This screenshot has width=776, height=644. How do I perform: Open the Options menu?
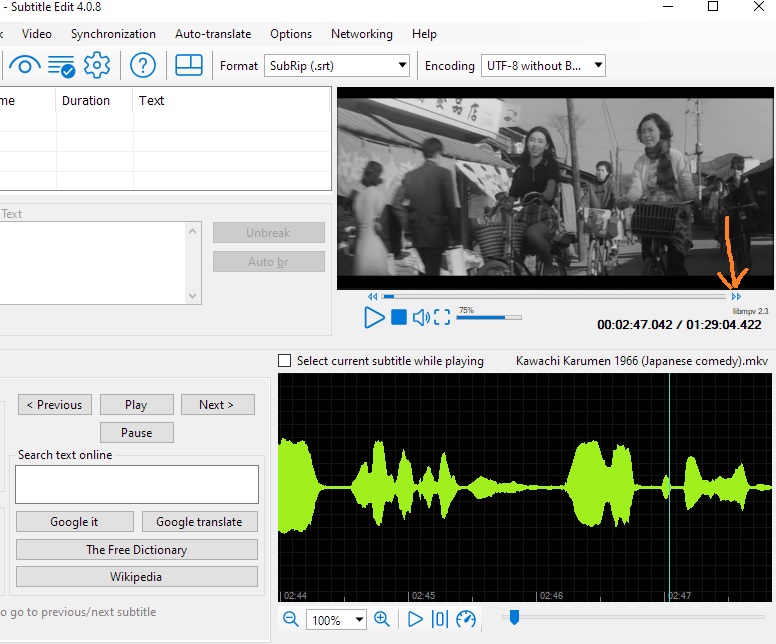tap(291, 34)
